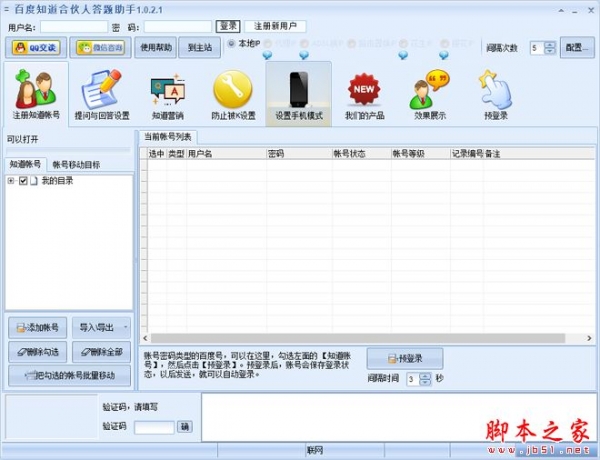Viewport: 600px width, 460px height.
Task: Select the 知道营销 toolbar icon
Action: click(x=168, y=94)
